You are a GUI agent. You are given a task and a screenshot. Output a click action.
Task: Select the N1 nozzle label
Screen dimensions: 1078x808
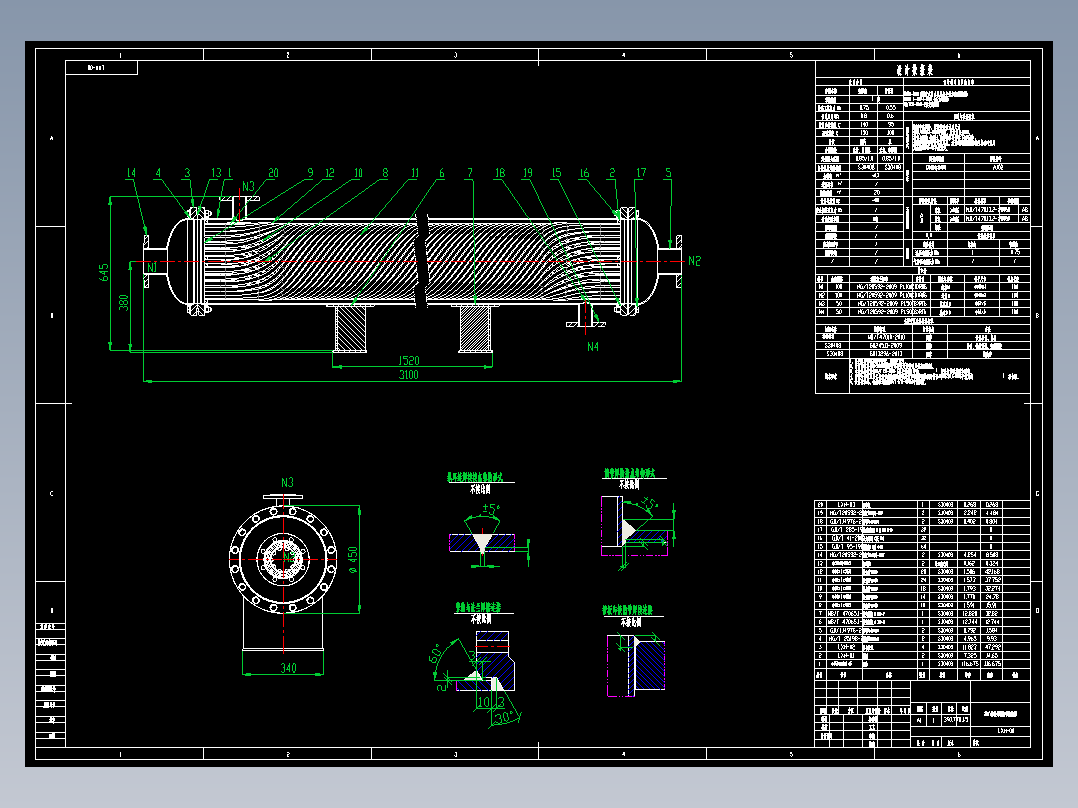click(151, 267)
